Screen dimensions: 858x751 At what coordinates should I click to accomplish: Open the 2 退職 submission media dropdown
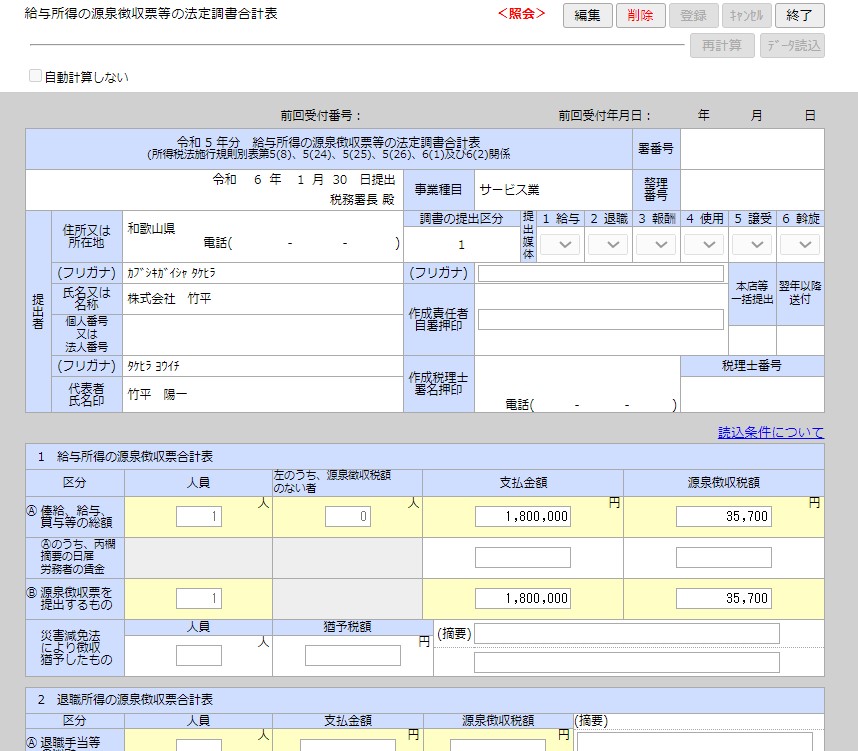pyautogui.click(x=608, y=244)
